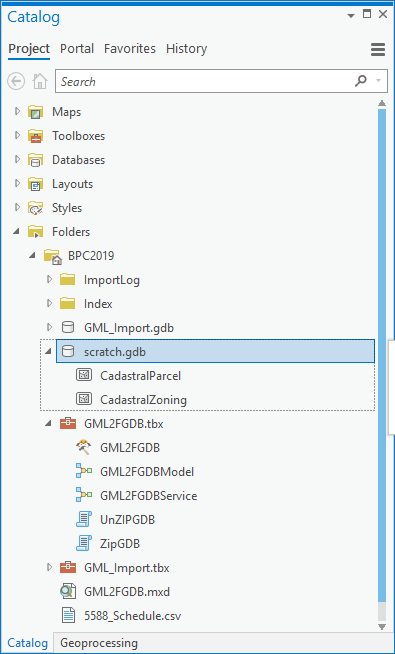Open the search options dropdown arrow
Viewport: 395px width, 654px height.
tap(379, 81)
